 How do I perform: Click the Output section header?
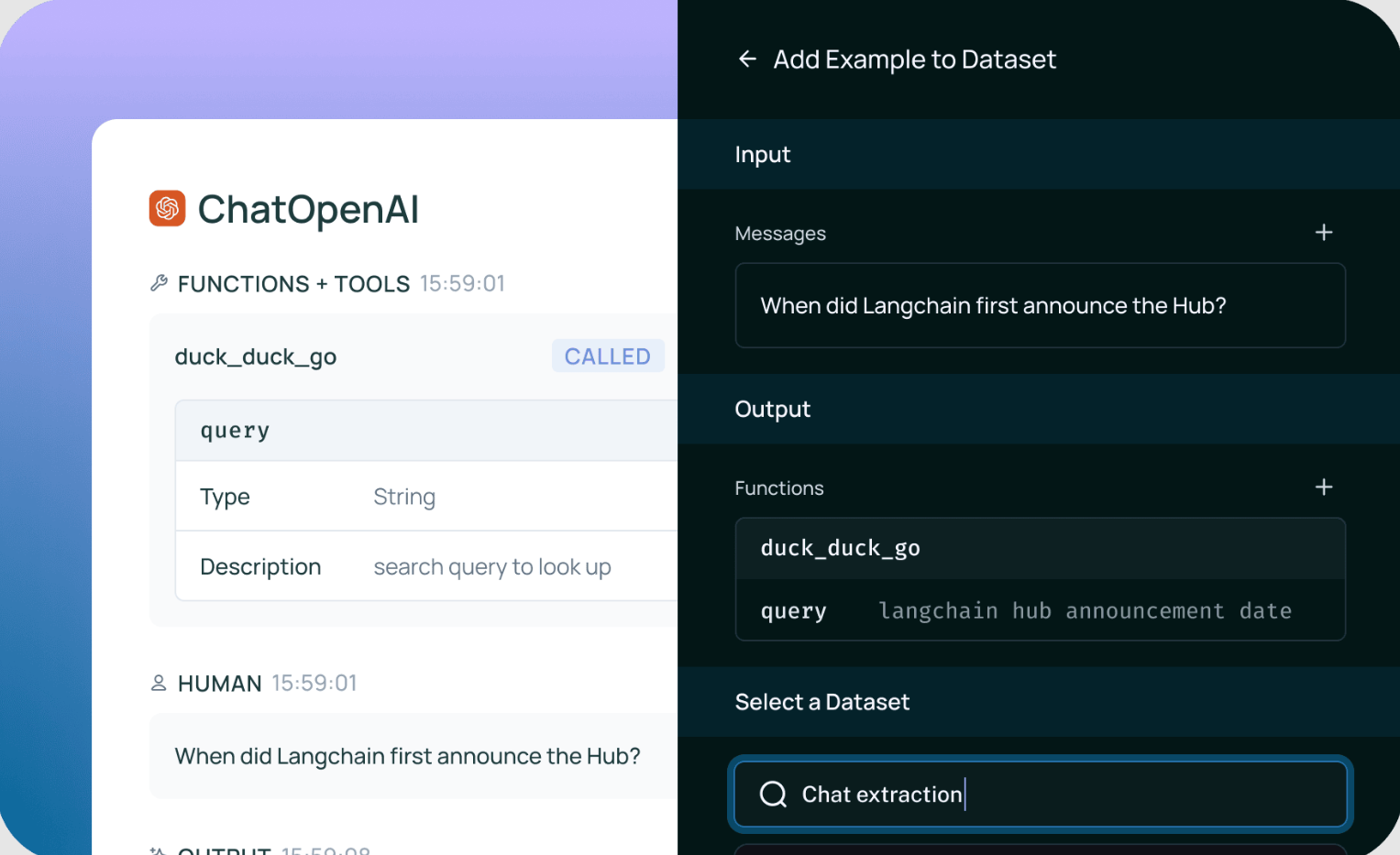pyautogui.click(x=1039, y=409)
